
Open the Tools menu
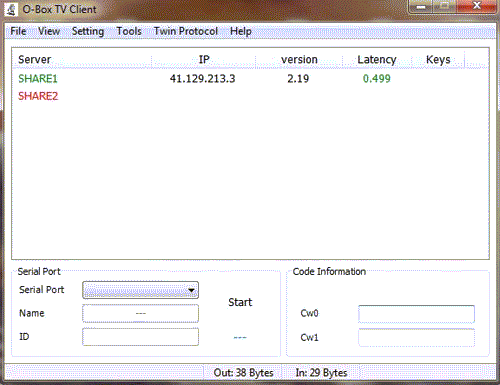point(129,31)
